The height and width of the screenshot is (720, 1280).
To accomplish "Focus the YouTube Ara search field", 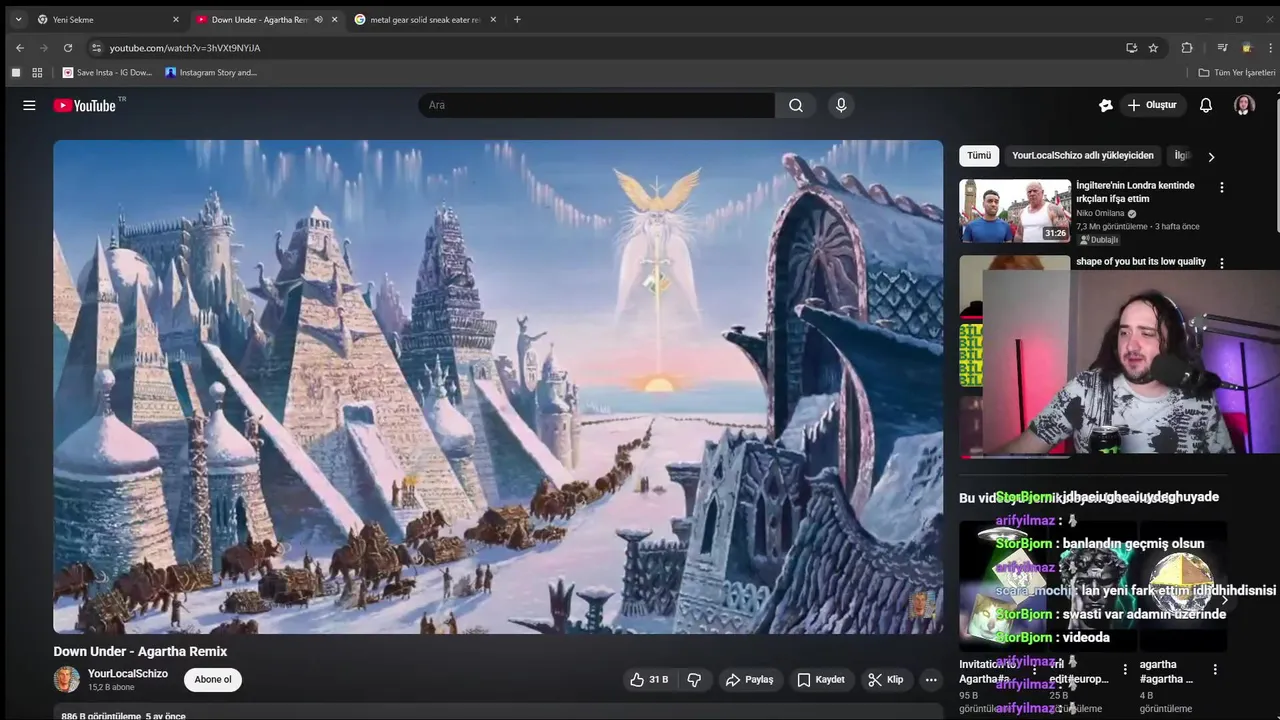I will coord(596,105).
